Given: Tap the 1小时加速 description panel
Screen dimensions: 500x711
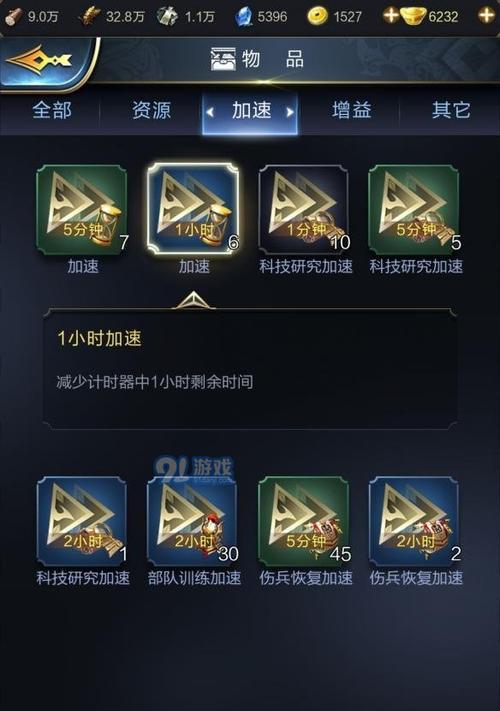Looking at the screenshot, I should click(x=250, y=369).
